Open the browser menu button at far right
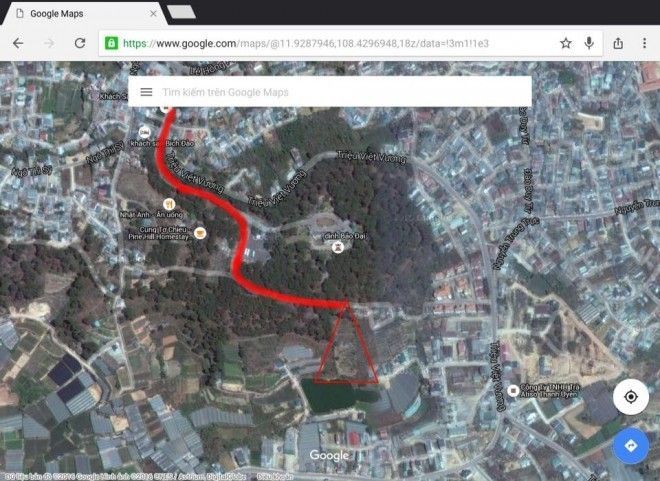 pyautogui.click(x=646, y=44)
